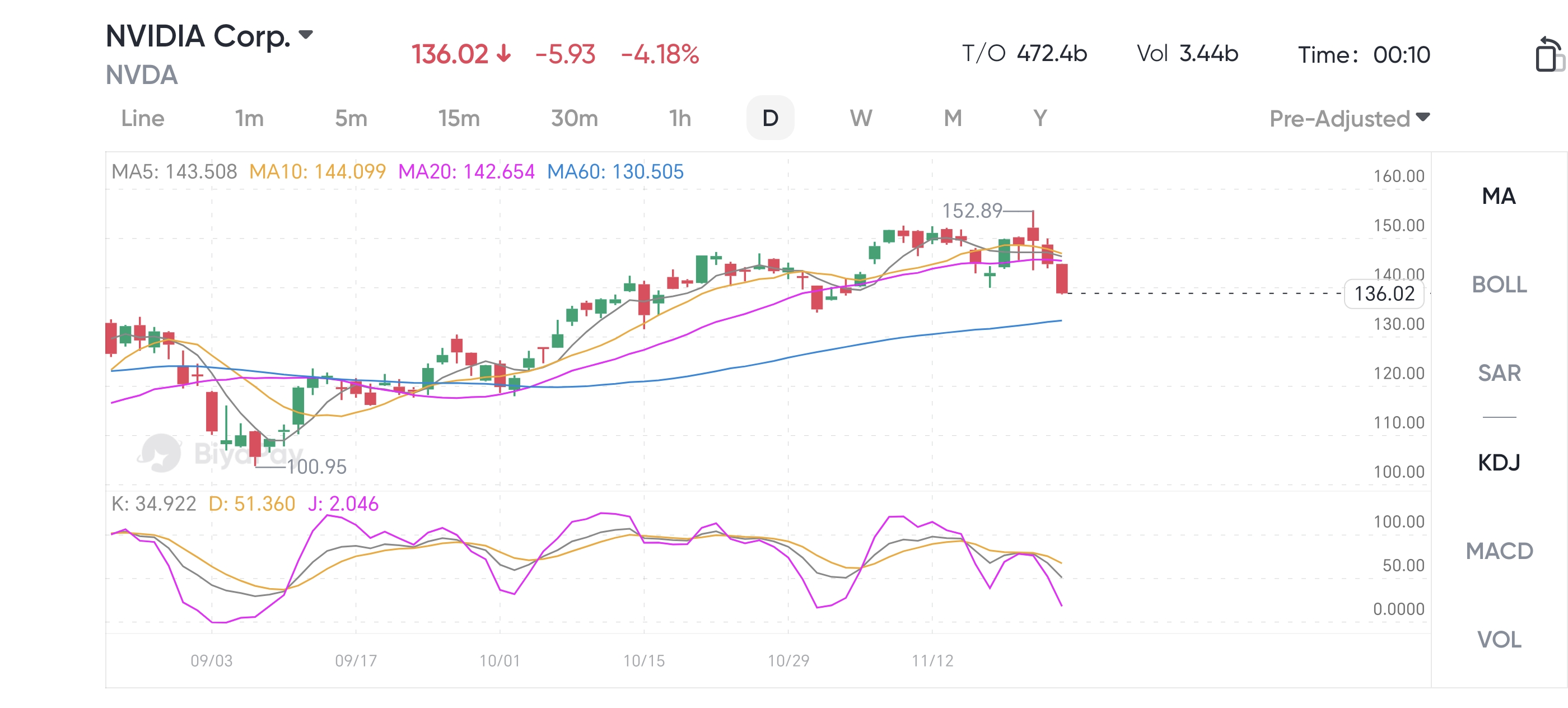Click the last red candlestick near 136.02
This screenshot has height=708, width=1568.
(x=1062, y=278)
